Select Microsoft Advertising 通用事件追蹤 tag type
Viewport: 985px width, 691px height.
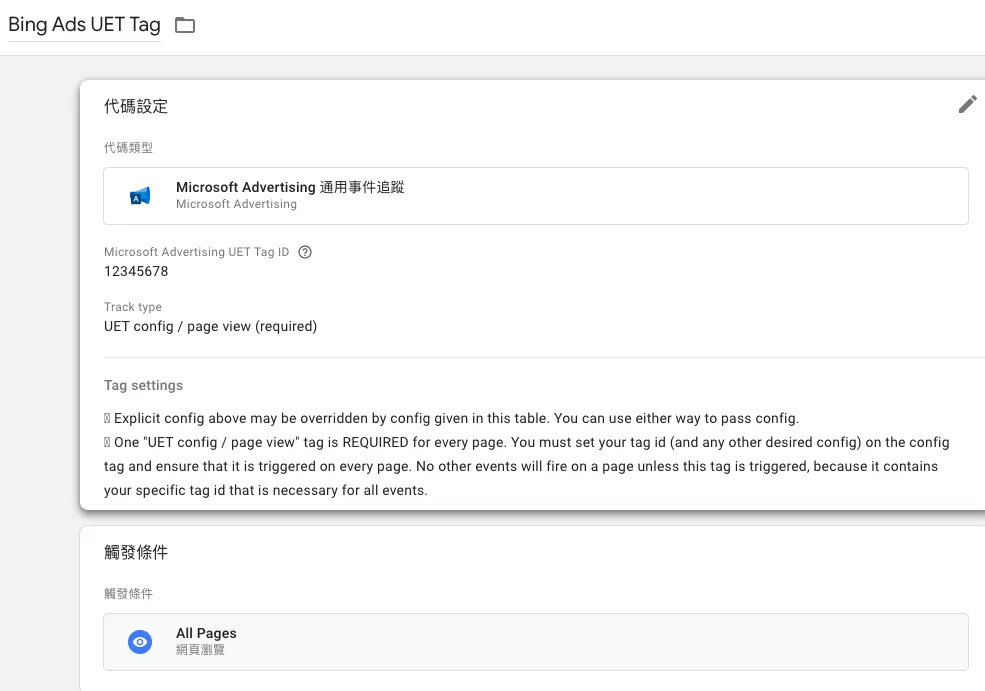[x=536, y=196]
